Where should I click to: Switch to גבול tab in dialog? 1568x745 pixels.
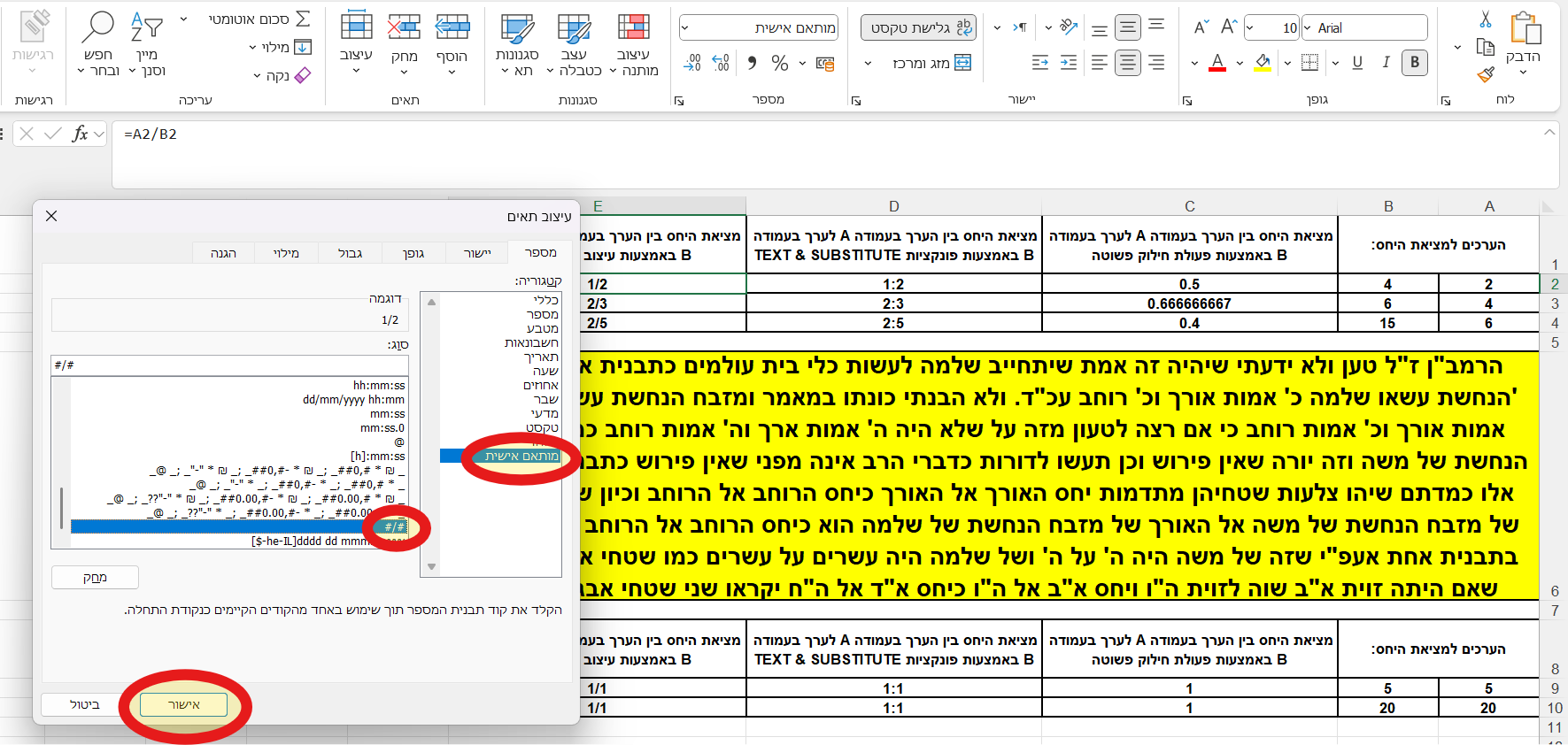click(350, 253)
